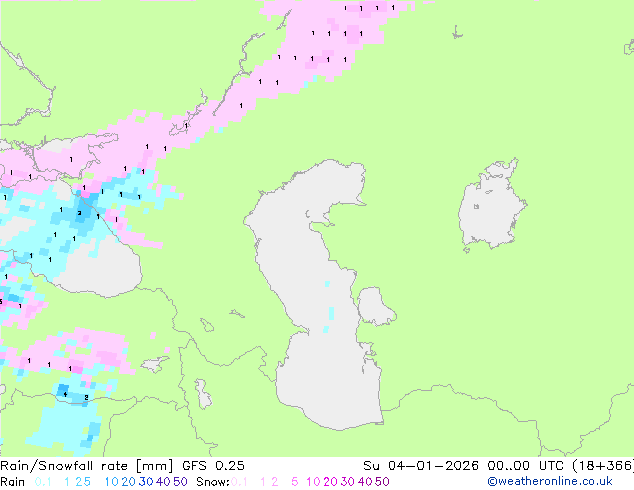Pick the Snow legend 5 value
The height and width of the screenshot is (490, 634).
tap(295, 482)
